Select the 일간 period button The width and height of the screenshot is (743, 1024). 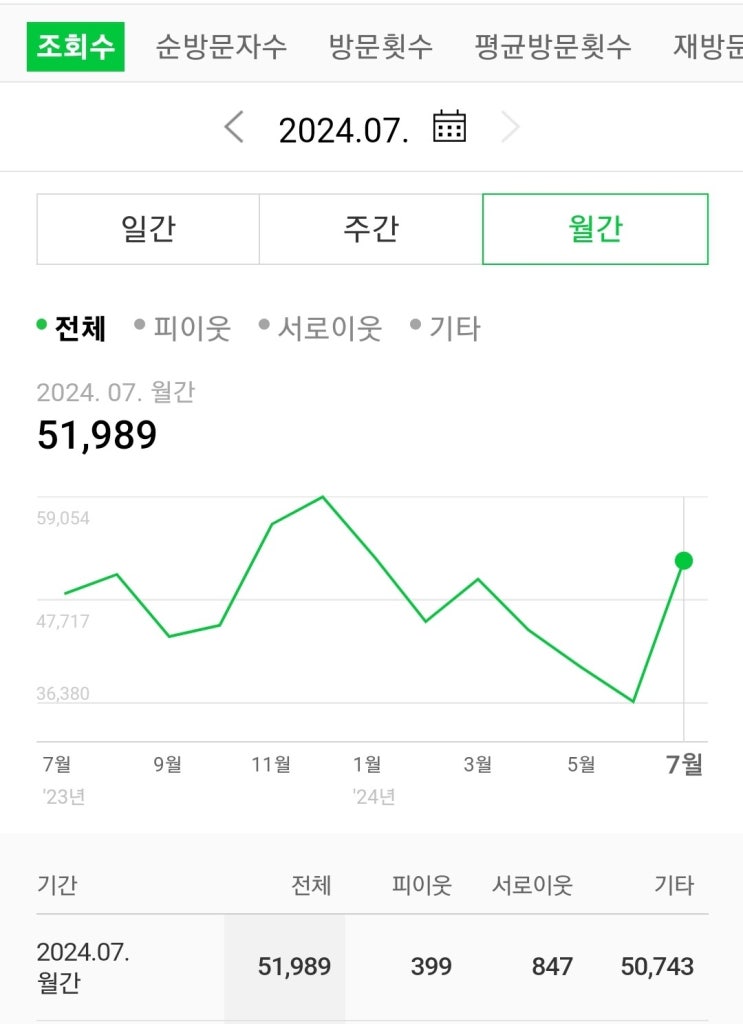pyautogui.click(x=148, y=229)
